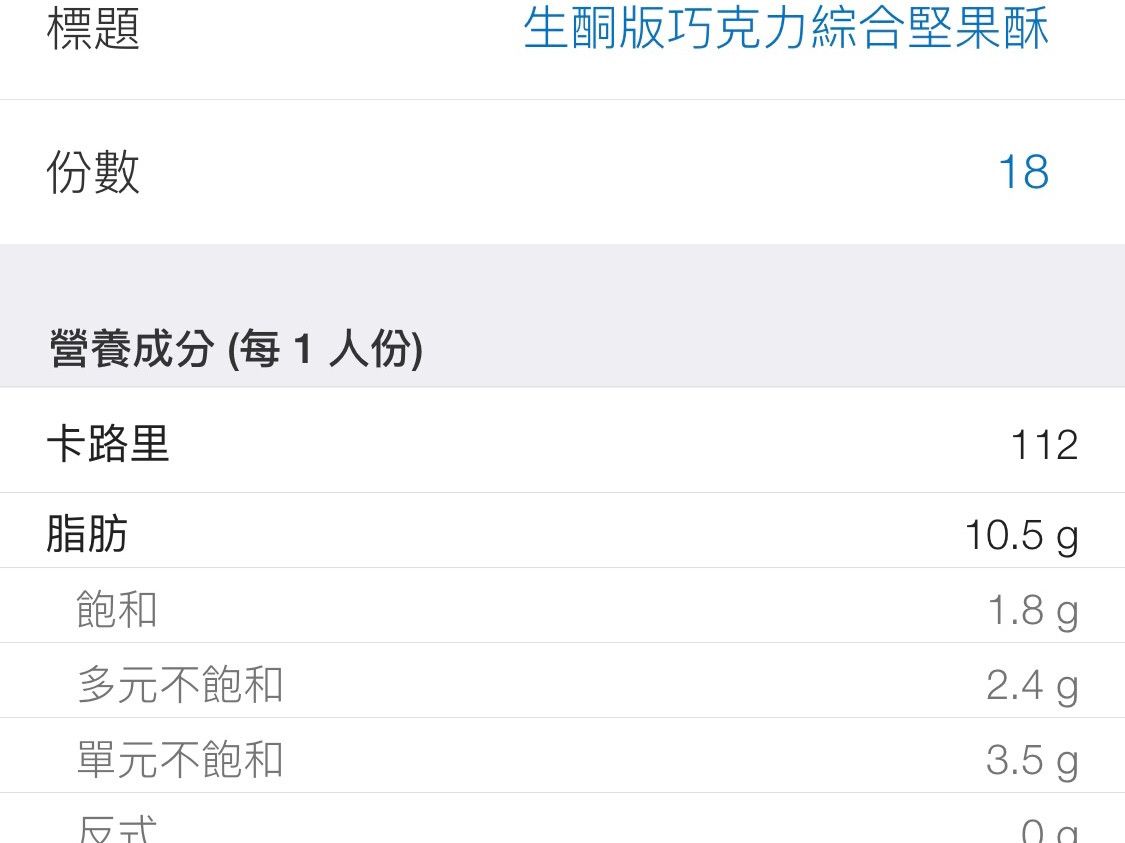Viewport: 1125px width, 843px height.
Task: Tap the (每 1 人份) per-serving note
Action: tap(325, 351)
